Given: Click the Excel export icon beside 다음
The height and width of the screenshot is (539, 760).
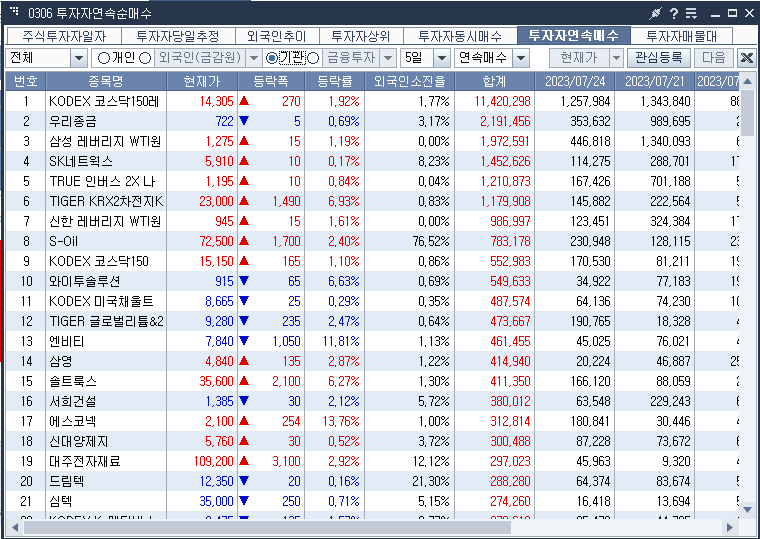Looking at the screenshot, I should tap(747, 58).
